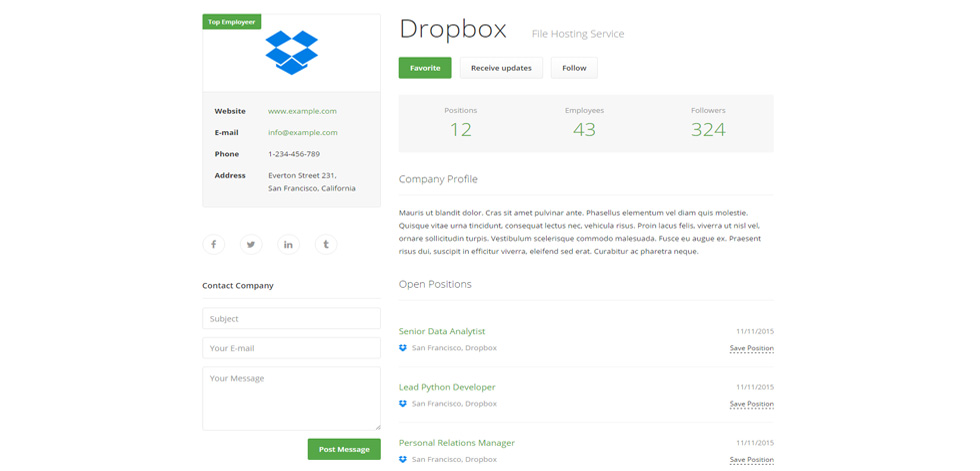Open the Facebook social icon

(x=213, y=244)
